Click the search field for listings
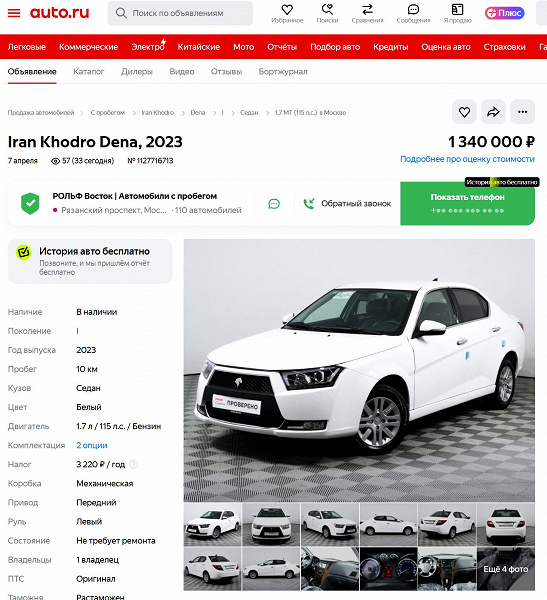This screenshot has height=600, width=547. click(180, 13)
